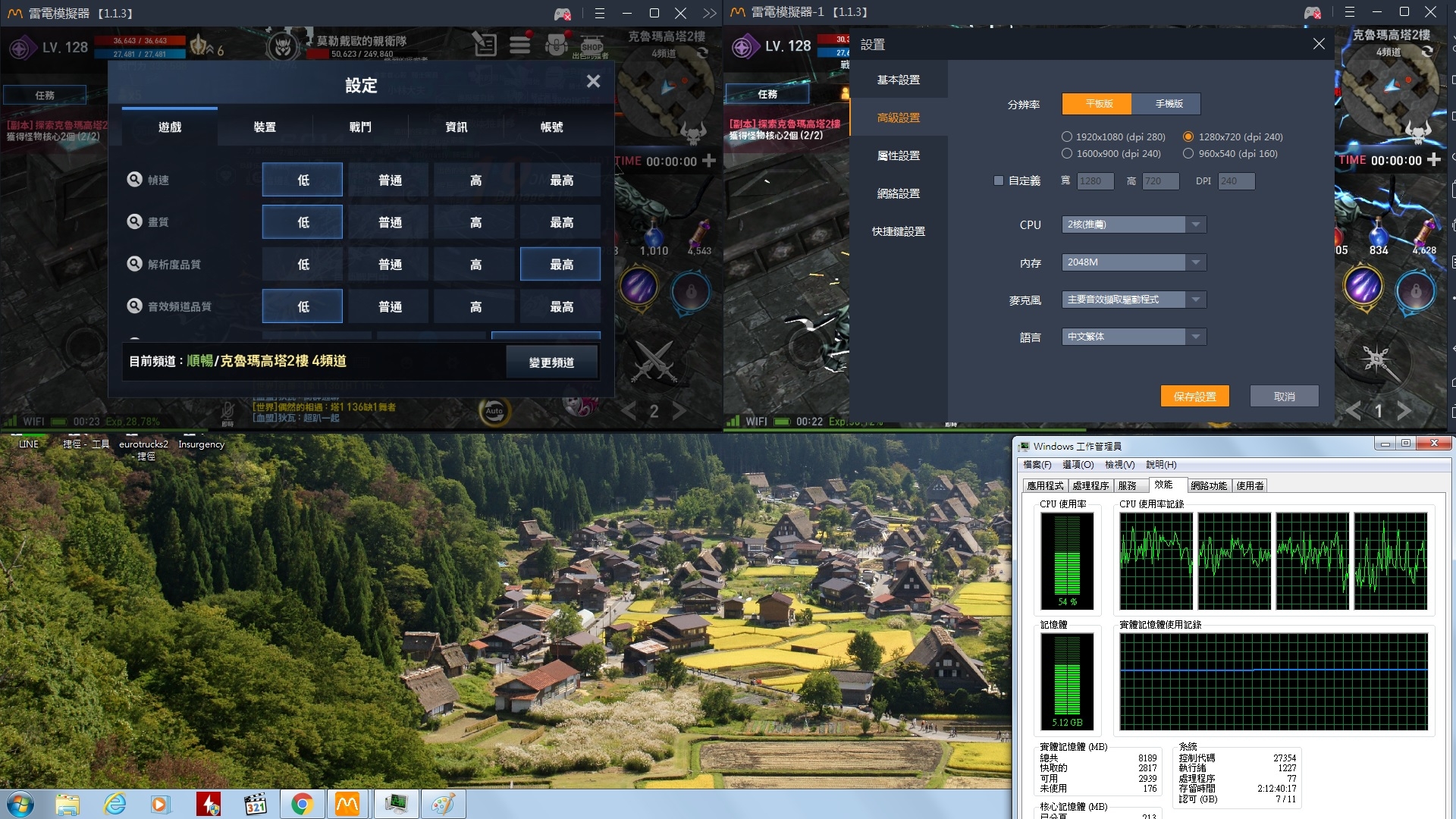Set 音效頻道品質 to 高
Image resolution: width=1456 pixels, height=819 pixels.
pos(475,306)
